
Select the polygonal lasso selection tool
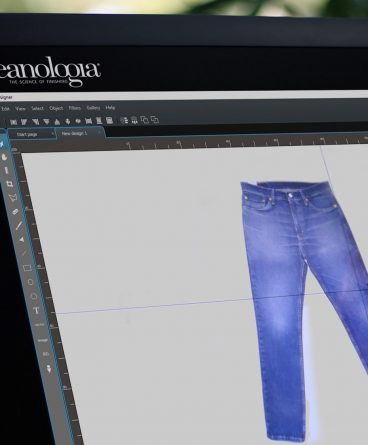pyautogui.click(x=13, y=197)
